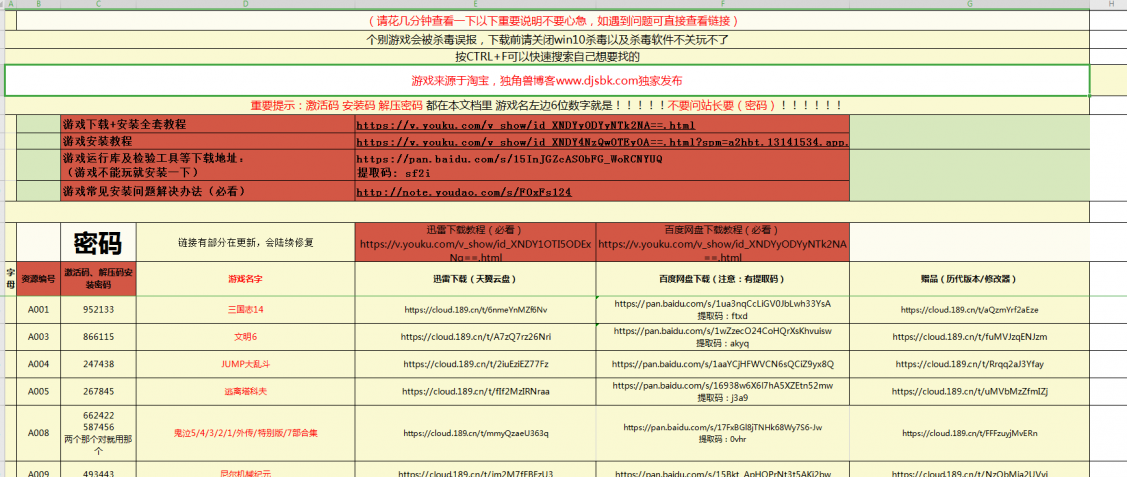Select the 游戏下载+安装全套教程 label cell
The image size is (1127, 477).
coord(208,124)
